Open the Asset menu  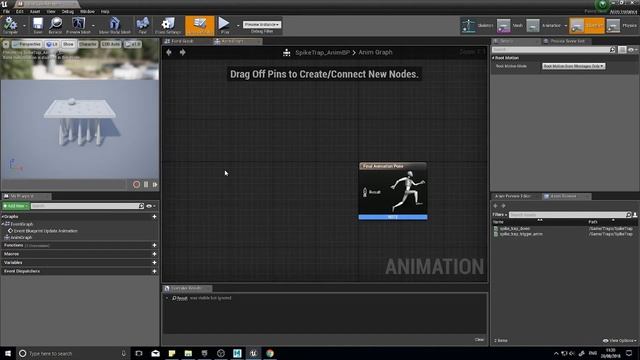(35, 11)
